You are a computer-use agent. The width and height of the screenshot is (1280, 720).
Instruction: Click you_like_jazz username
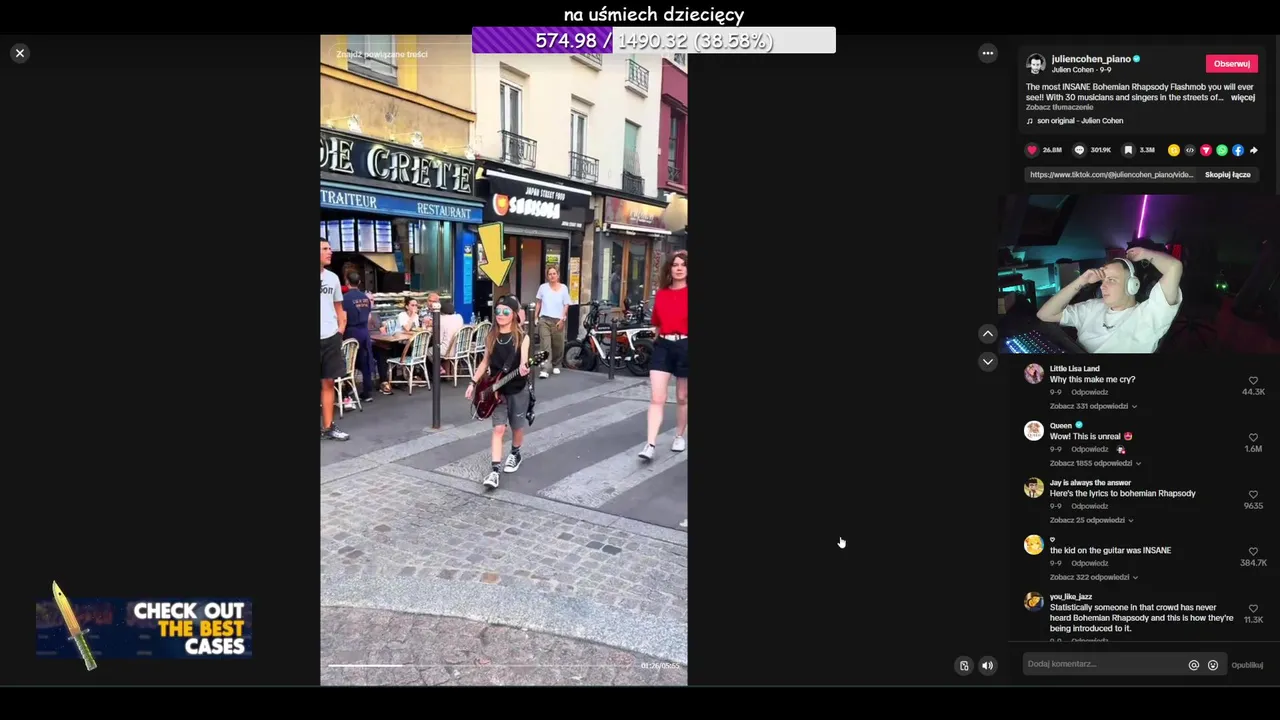click(x=1070, y=597)
